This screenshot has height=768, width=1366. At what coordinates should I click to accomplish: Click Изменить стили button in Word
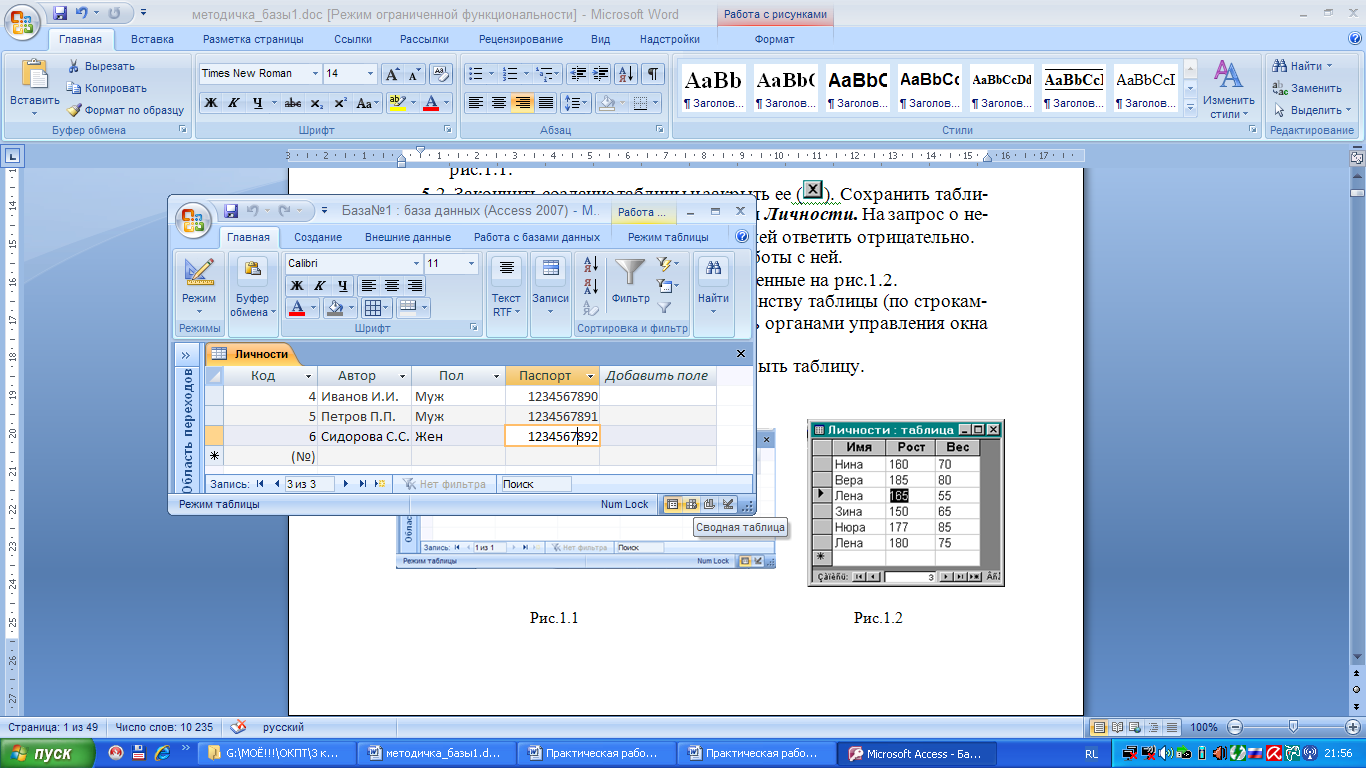pyautogui.click(x=1228, y=88)
